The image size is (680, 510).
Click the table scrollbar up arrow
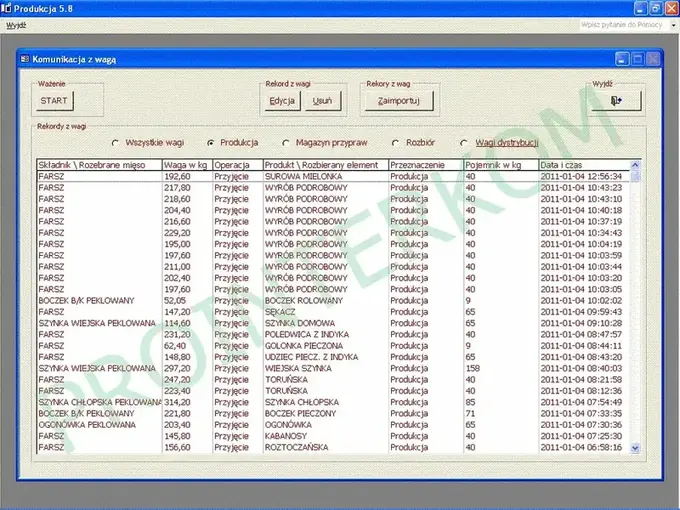(635, 165)
